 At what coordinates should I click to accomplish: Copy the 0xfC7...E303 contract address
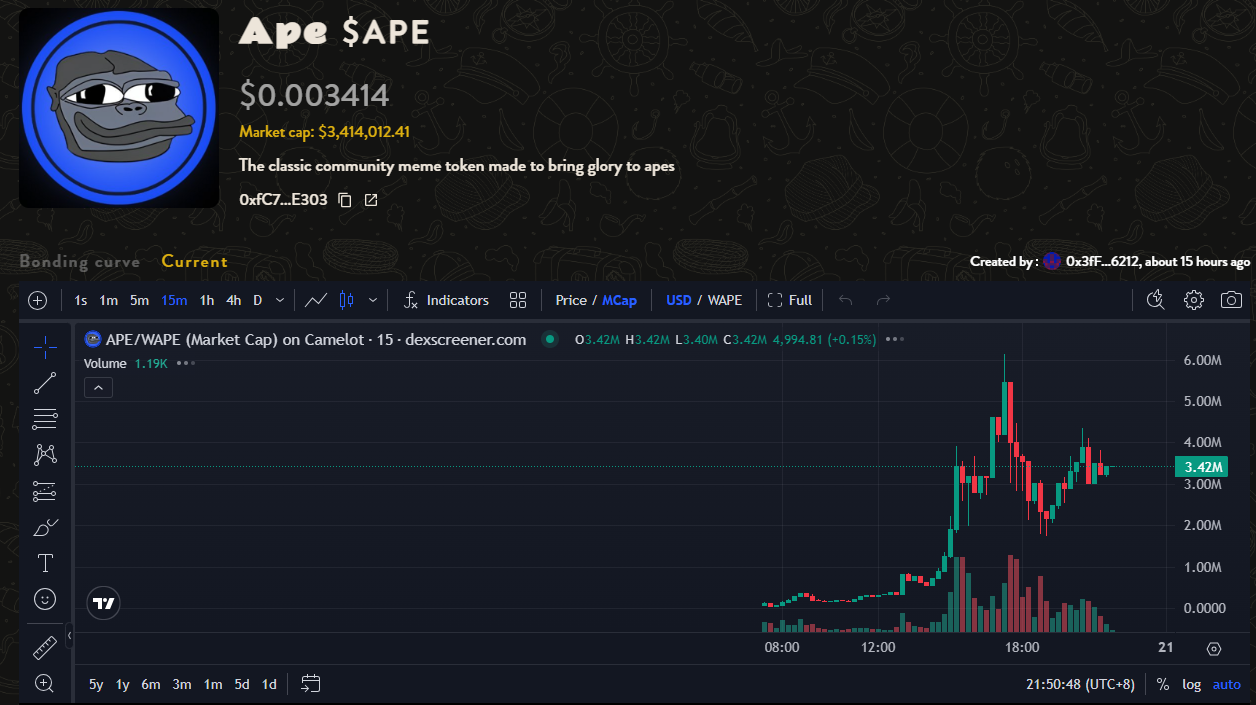pos(344,199)
